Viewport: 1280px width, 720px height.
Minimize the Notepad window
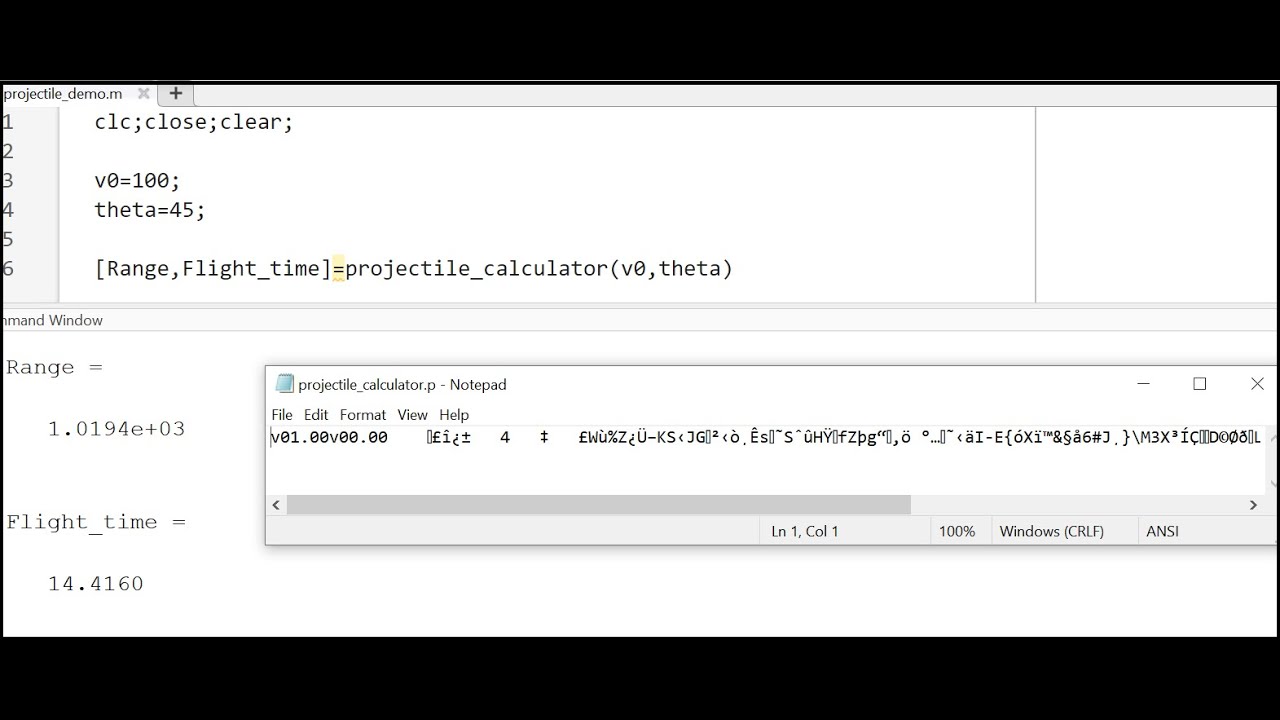click(x=1144, y=384)
